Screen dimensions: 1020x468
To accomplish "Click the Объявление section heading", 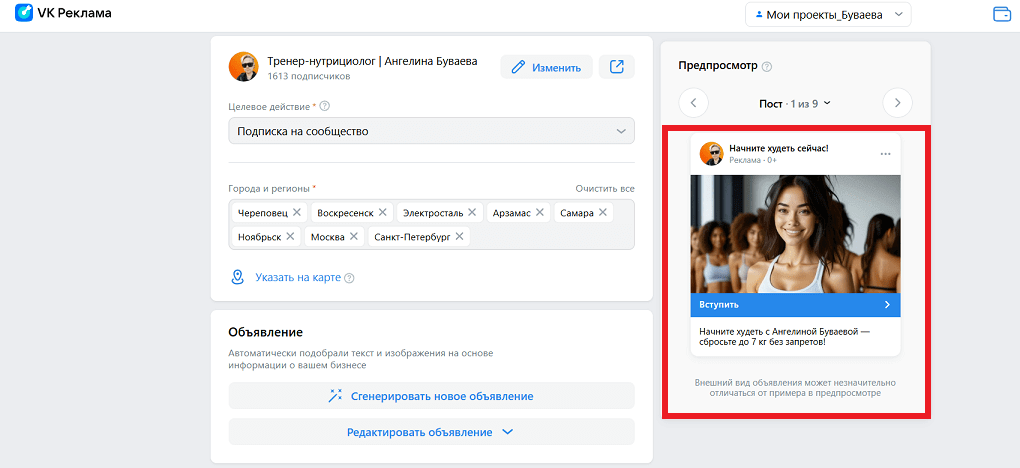I will (x=265, y=333).
